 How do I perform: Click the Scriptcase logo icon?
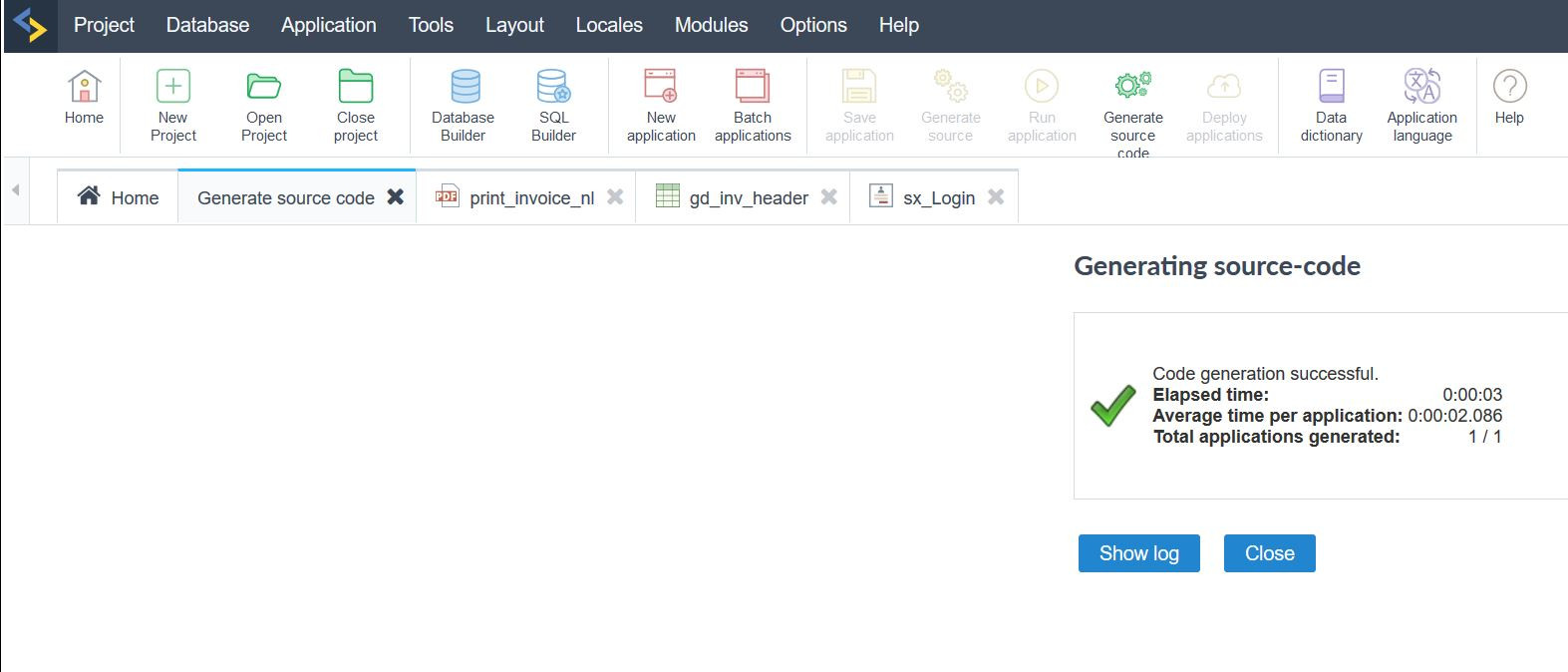click(x=31, y=26)
